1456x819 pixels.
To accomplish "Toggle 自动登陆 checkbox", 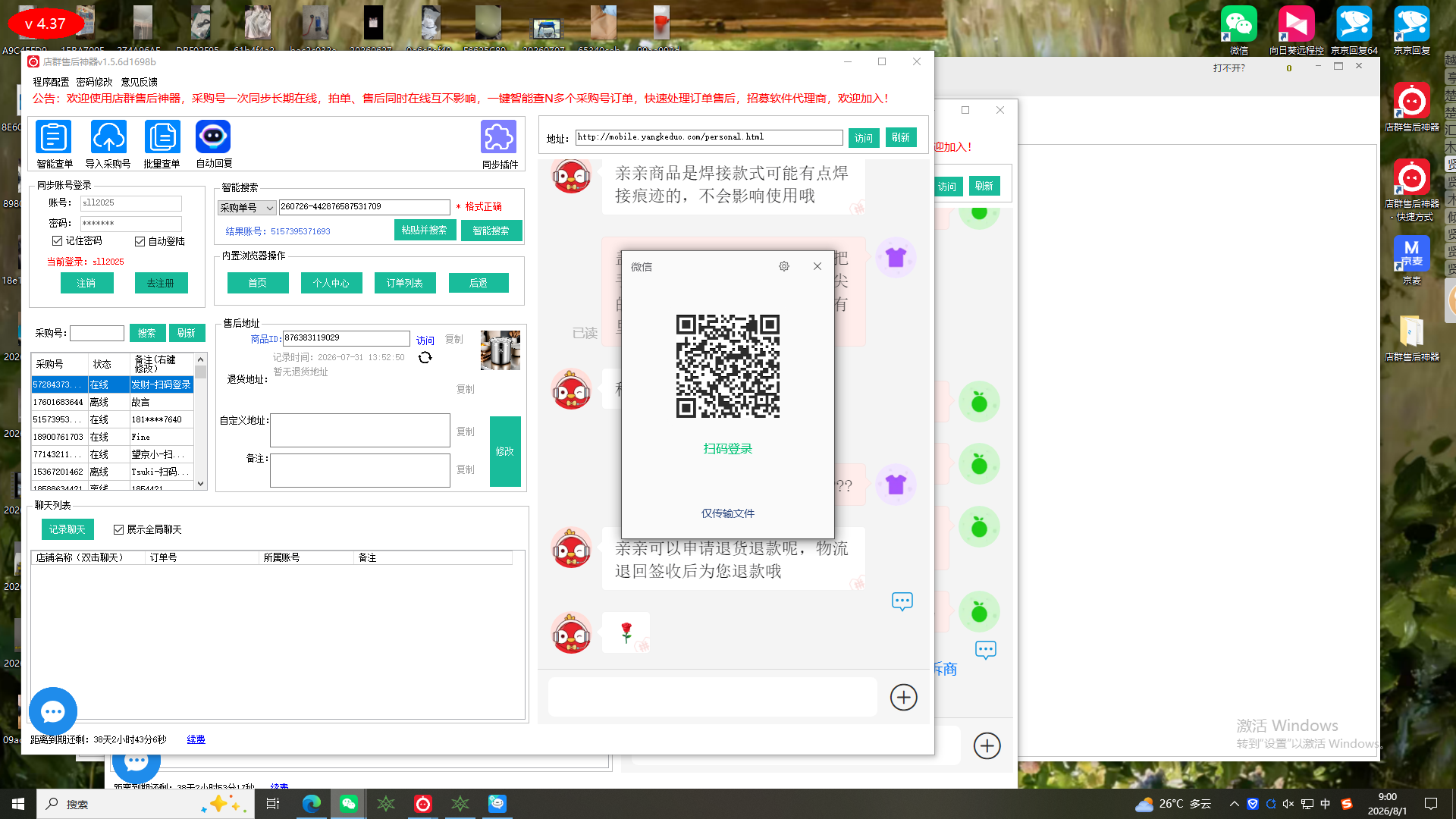I will point(140,241).
